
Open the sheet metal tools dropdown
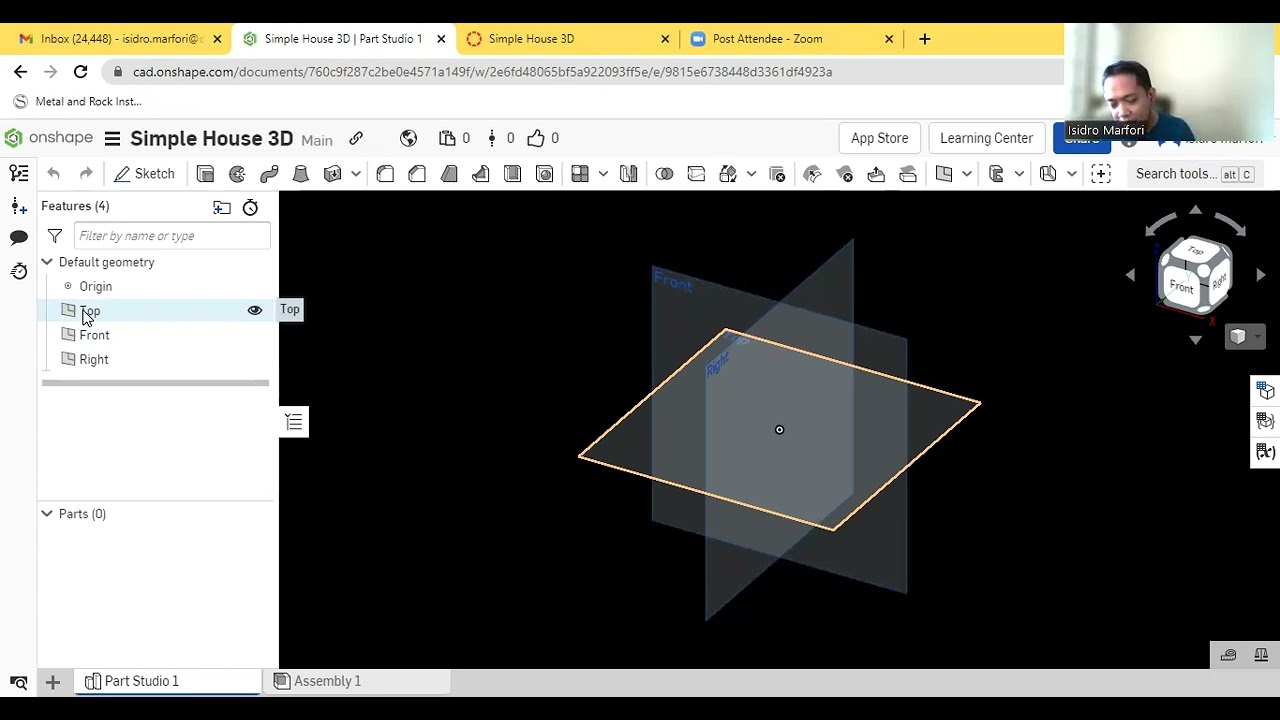(1019, 174)
